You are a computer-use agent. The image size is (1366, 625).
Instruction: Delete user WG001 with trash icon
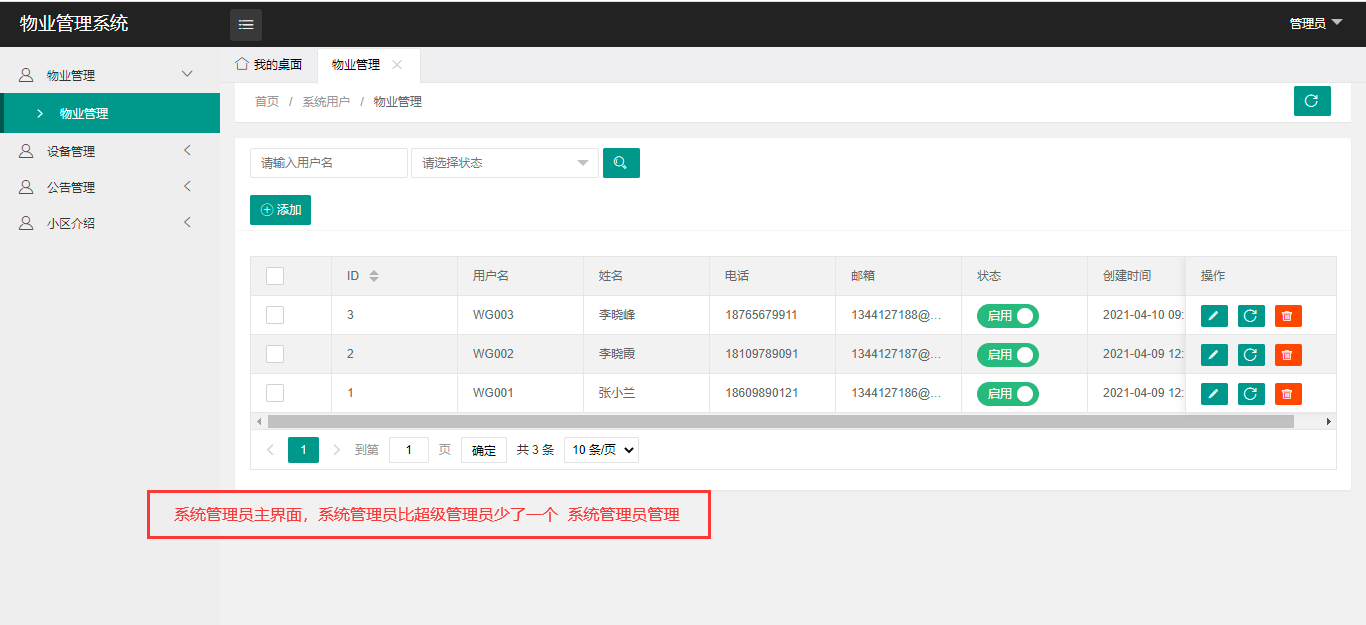click(x=1288, y=394)
